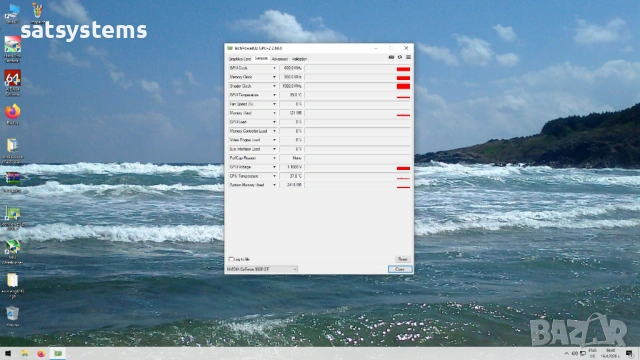Click the GPU-Z title bar app icon
The image size is (640, 360).
(x=230, y=48)
